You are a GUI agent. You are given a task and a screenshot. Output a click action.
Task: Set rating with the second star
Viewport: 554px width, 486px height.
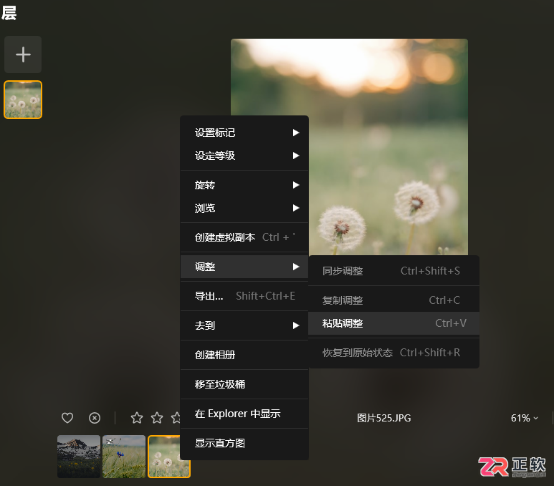coord(157,418)
